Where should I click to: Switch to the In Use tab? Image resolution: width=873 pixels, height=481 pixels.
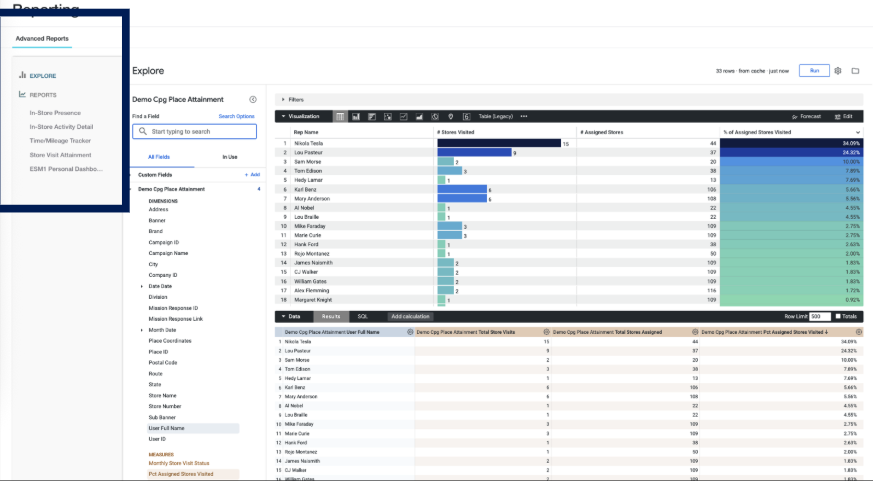(230, 157)
